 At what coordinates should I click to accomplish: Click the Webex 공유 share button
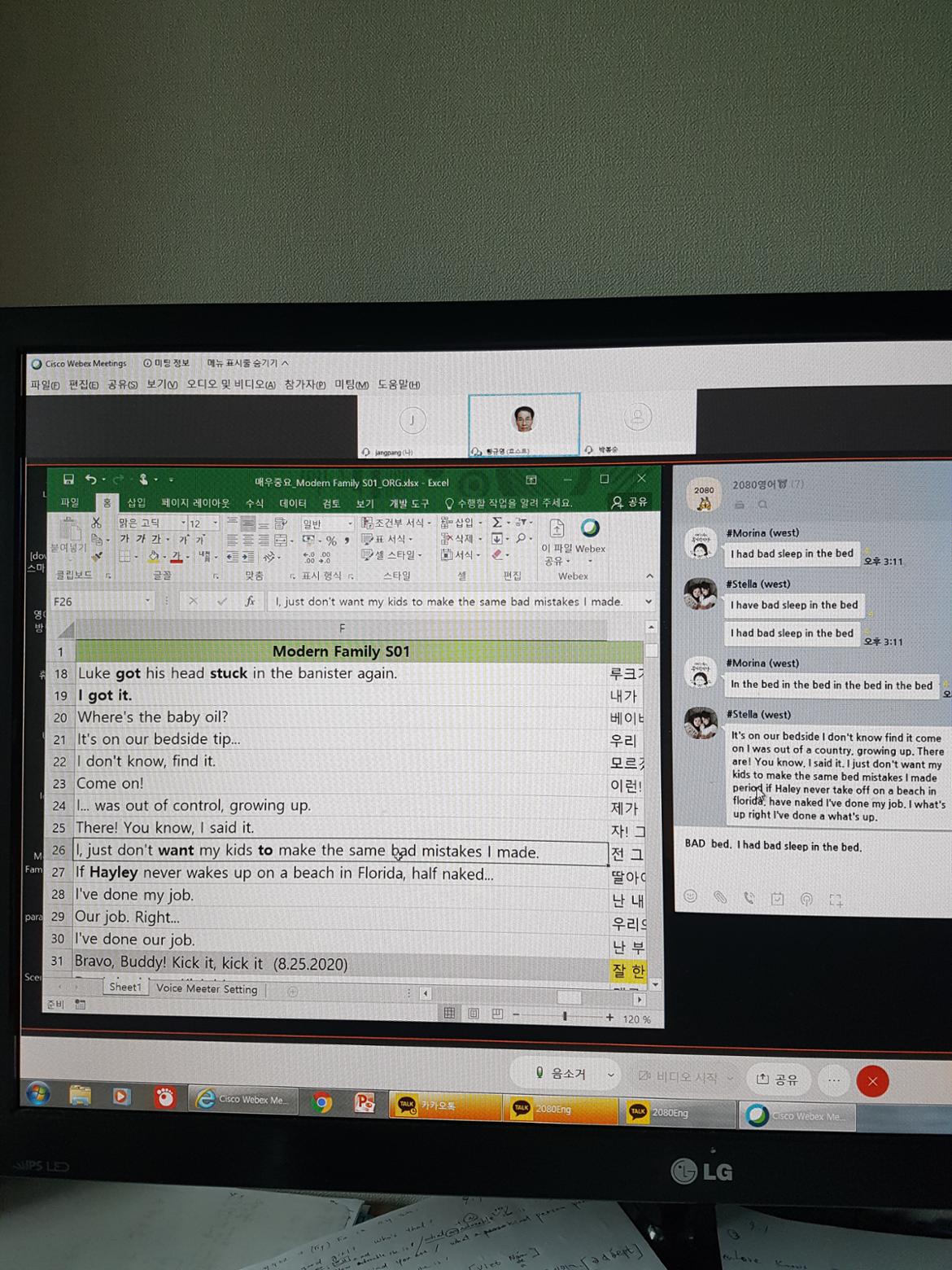(x=778, y=1079)
